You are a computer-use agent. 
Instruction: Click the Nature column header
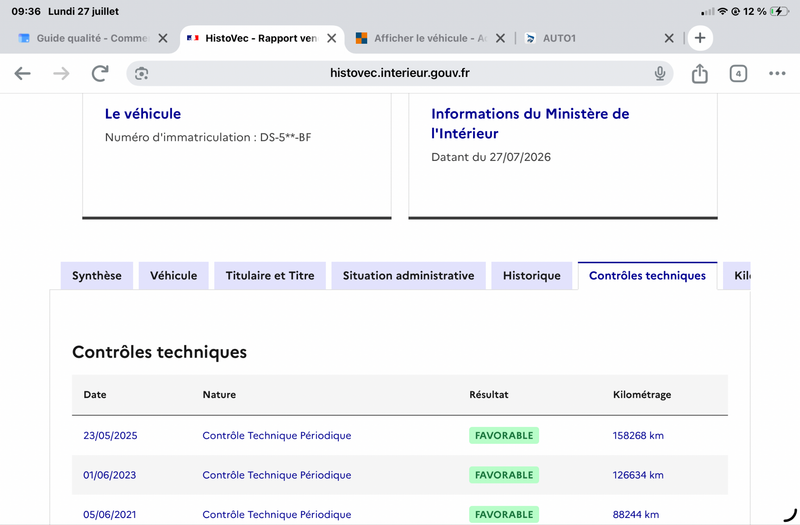[219, 394]
